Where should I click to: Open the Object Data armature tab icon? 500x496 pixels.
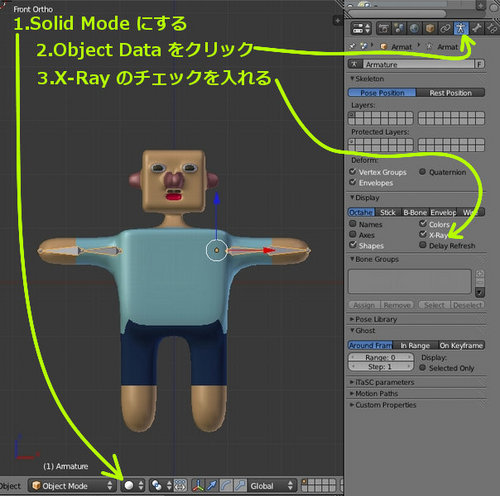[461, 28]
